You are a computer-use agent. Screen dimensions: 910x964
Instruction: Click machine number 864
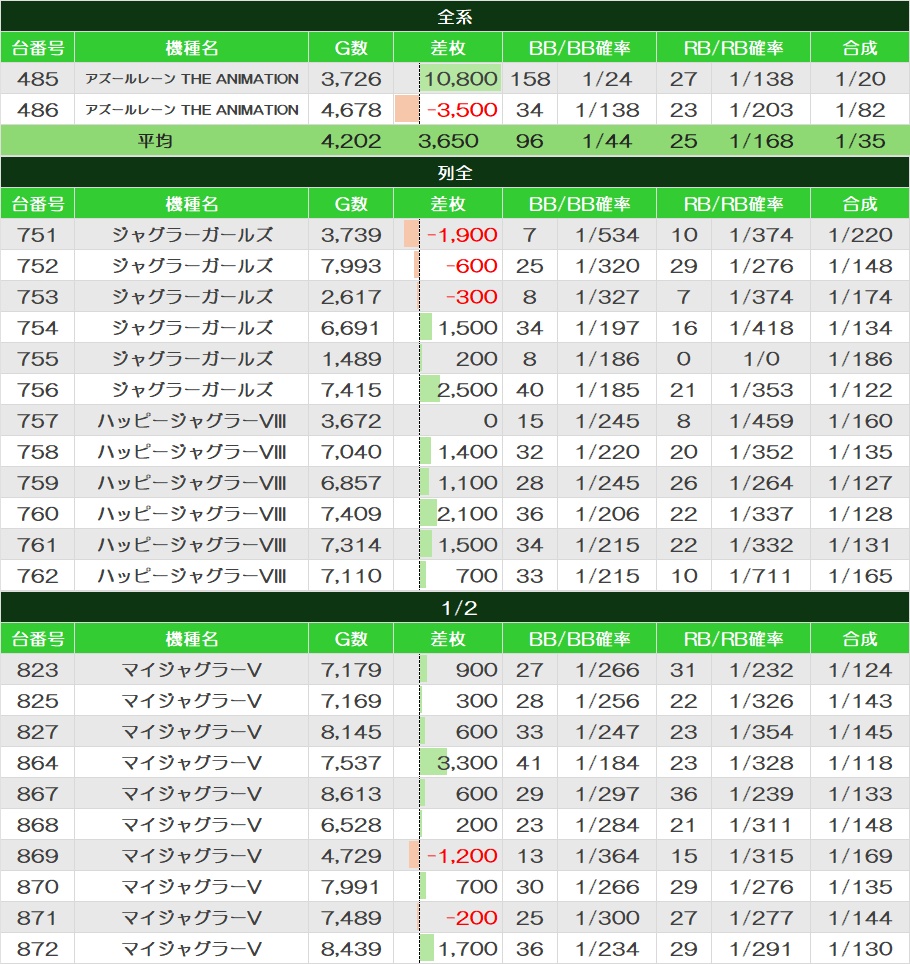point(38,762)
